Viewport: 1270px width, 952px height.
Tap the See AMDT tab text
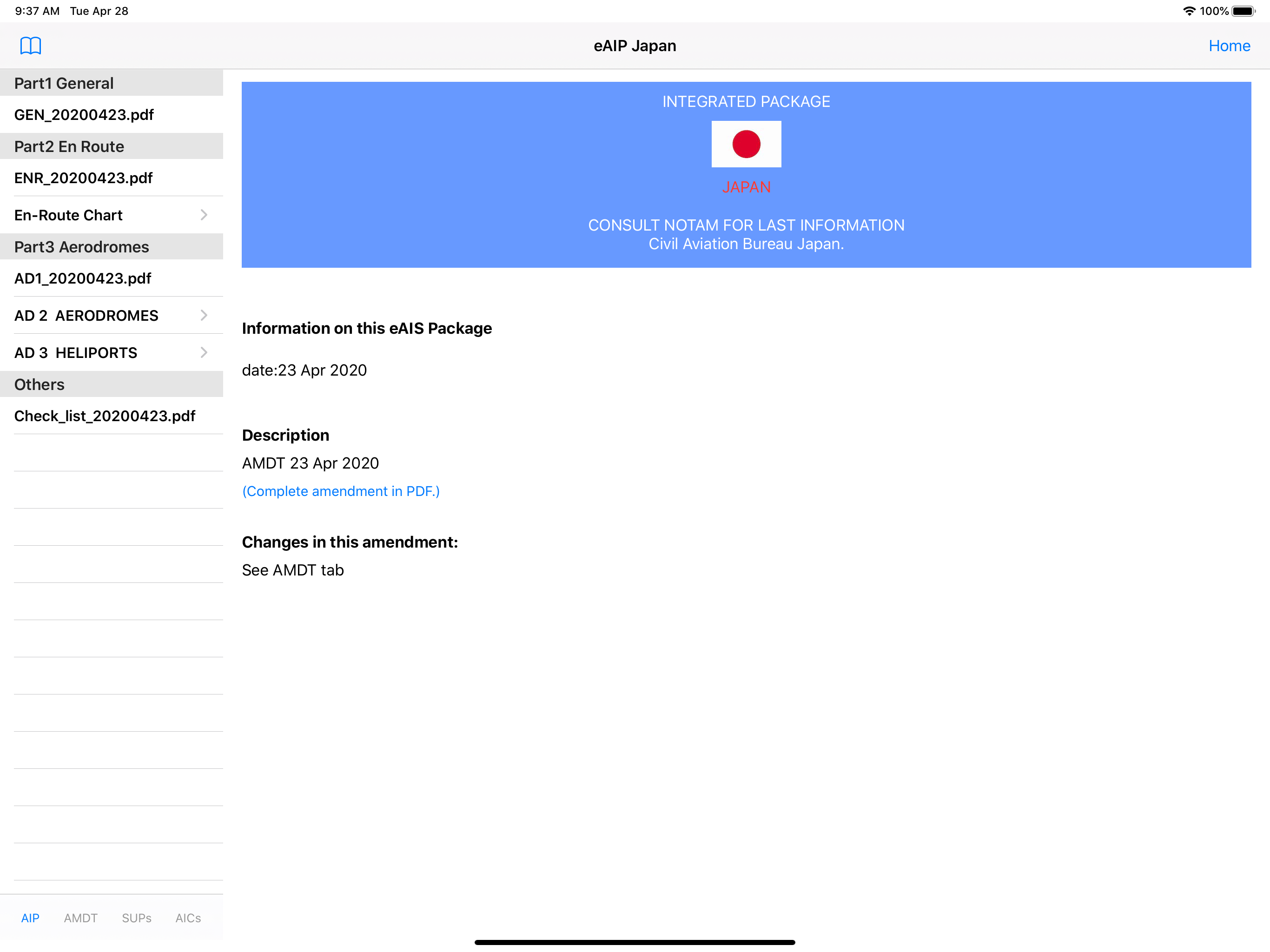(x=293, y=570)
